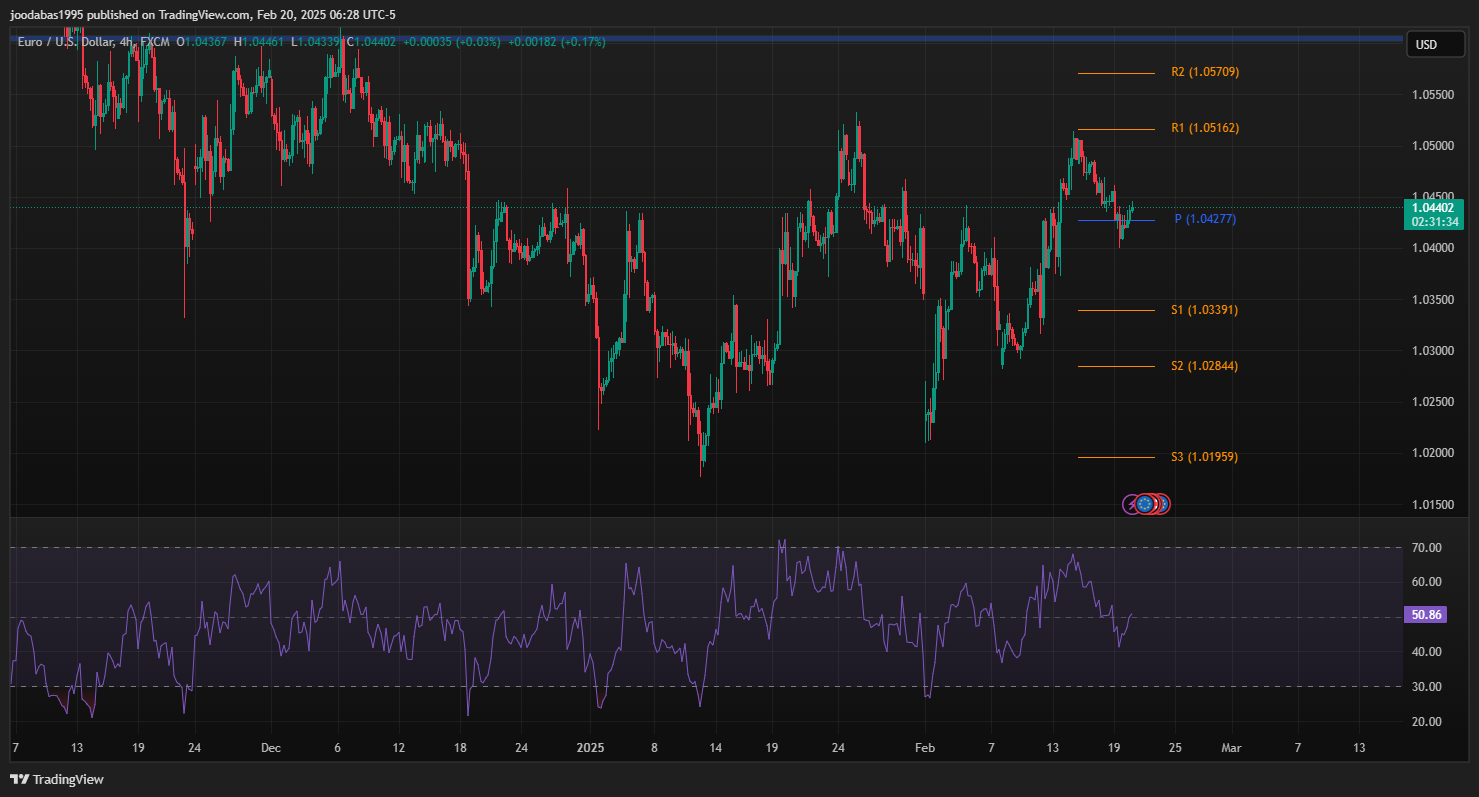Select the R1 (1.05162) resistance label
The image size is (1479, 797).
pos(1205,128)
